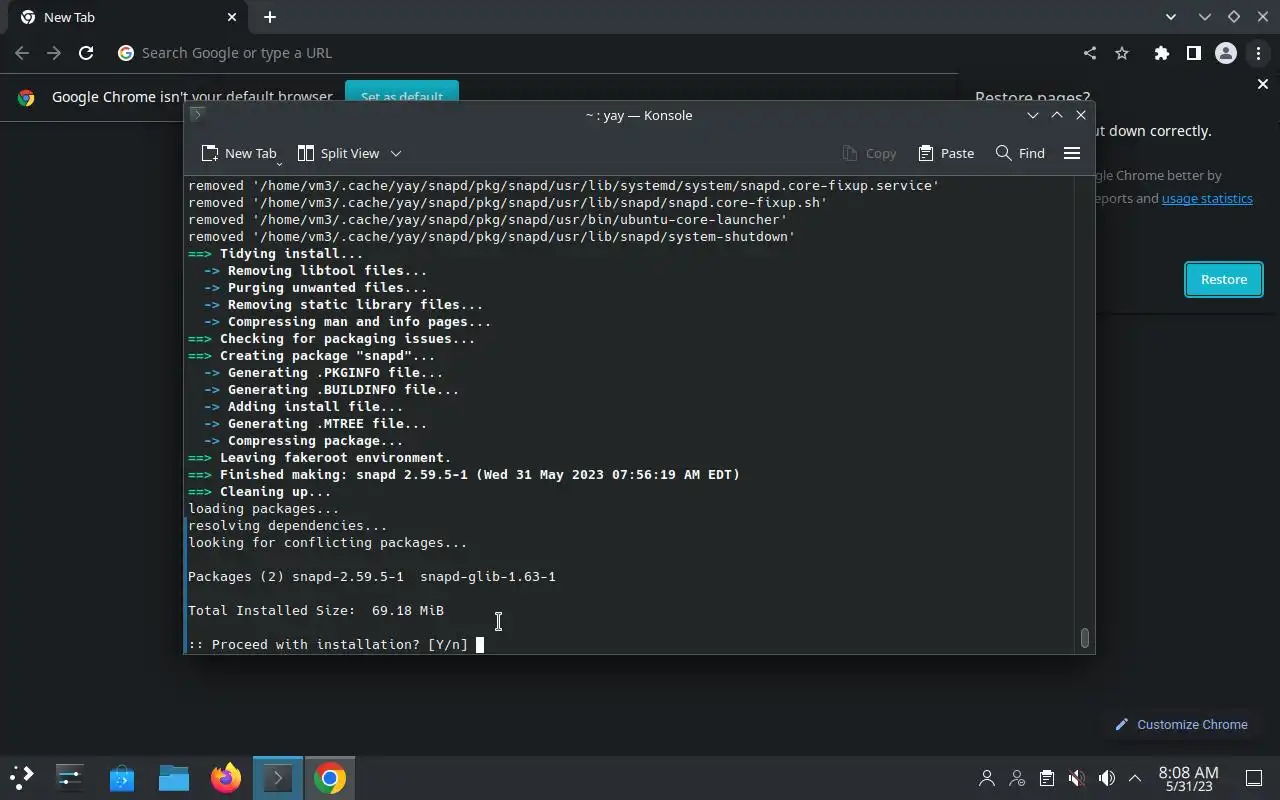The width and height of the screenshot is (1280, 800).
Task: Select the 'New Tab' Chrome tab
Action: click(x=128, y=17)
